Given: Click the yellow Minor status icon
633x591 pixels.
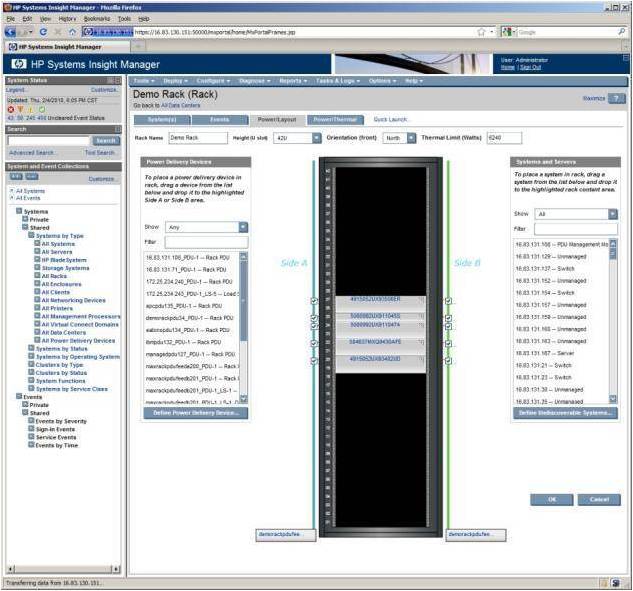Looking at the screenshot, I should (x=31, y=109).
